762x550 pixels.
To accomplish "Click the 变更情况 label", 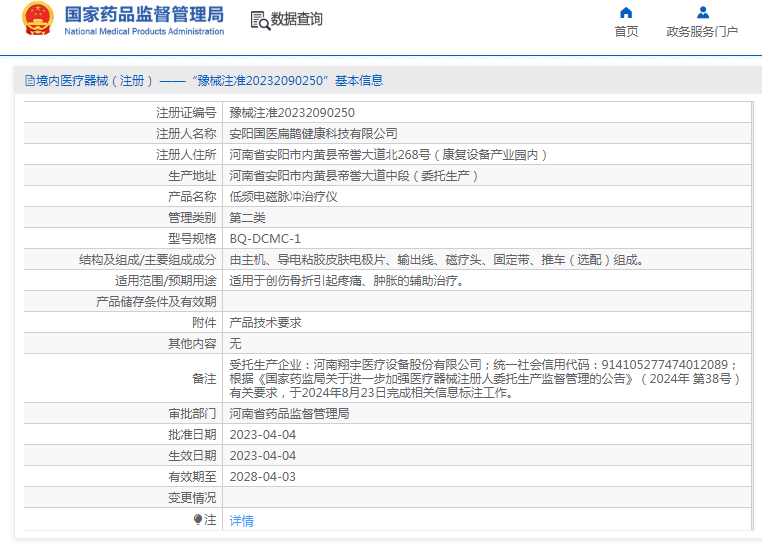I will (x=192, y=498).
